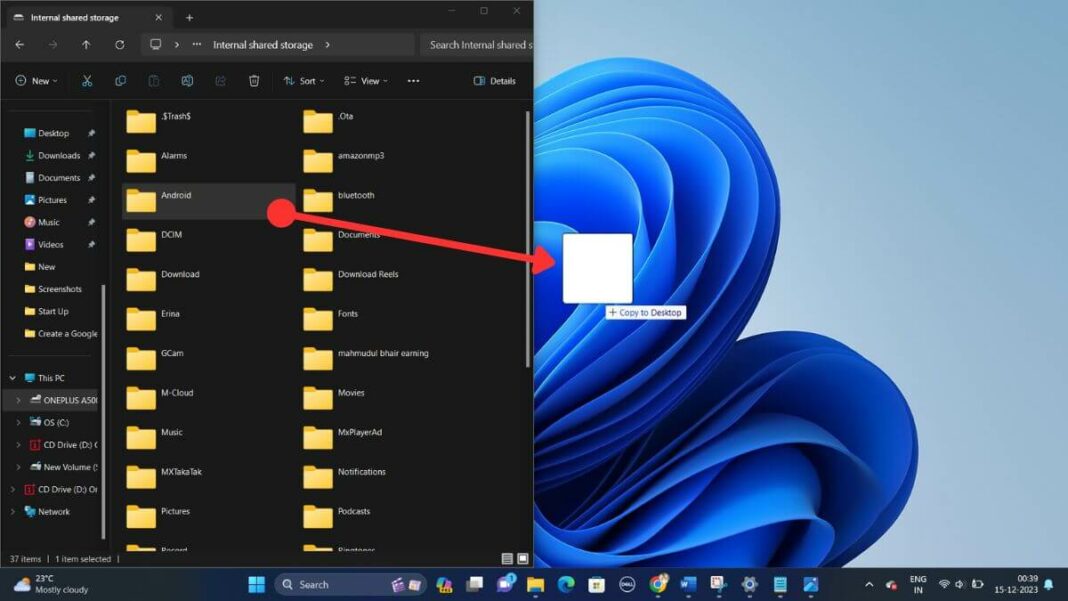
Task: Click the Copy icon in the toolbar
Action: coord(120,81)
